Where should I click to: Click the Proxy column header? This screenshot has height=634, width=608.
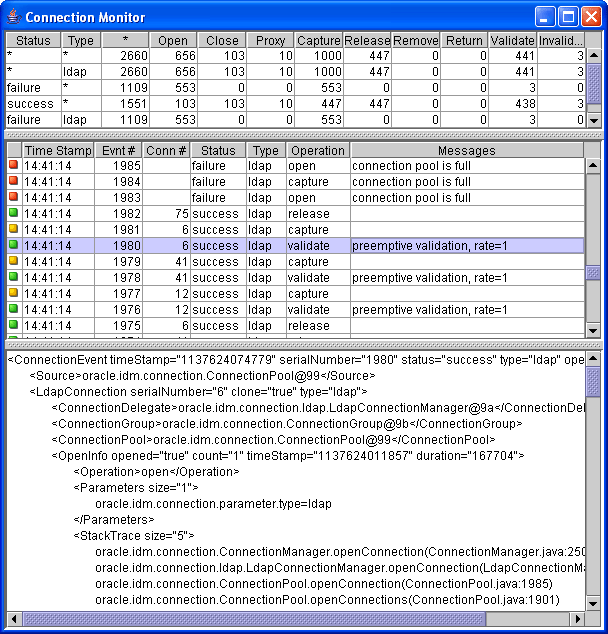(270, 40)
